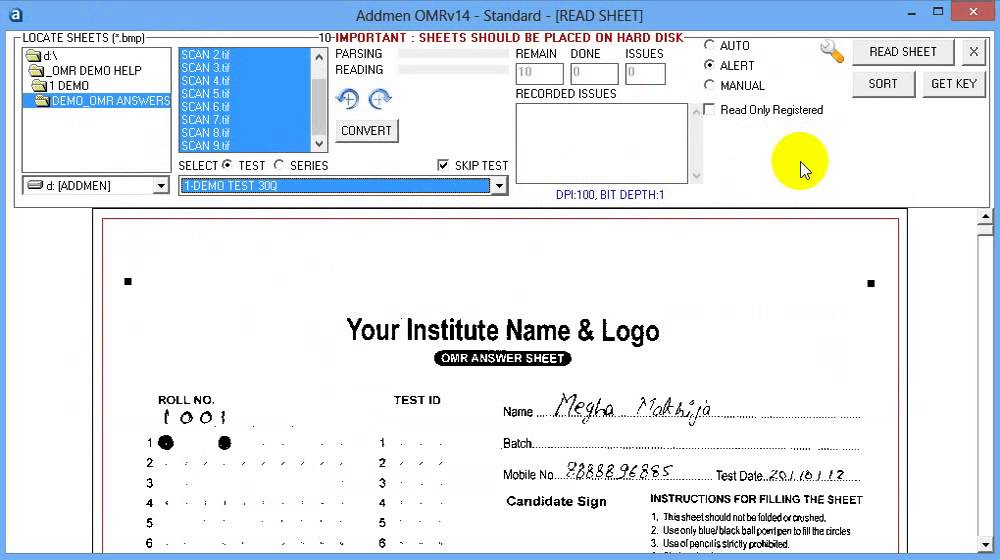Click inside the RECORDED ISSUES box
Viewport: 1000px width, 560px height.
pos(602,144)
